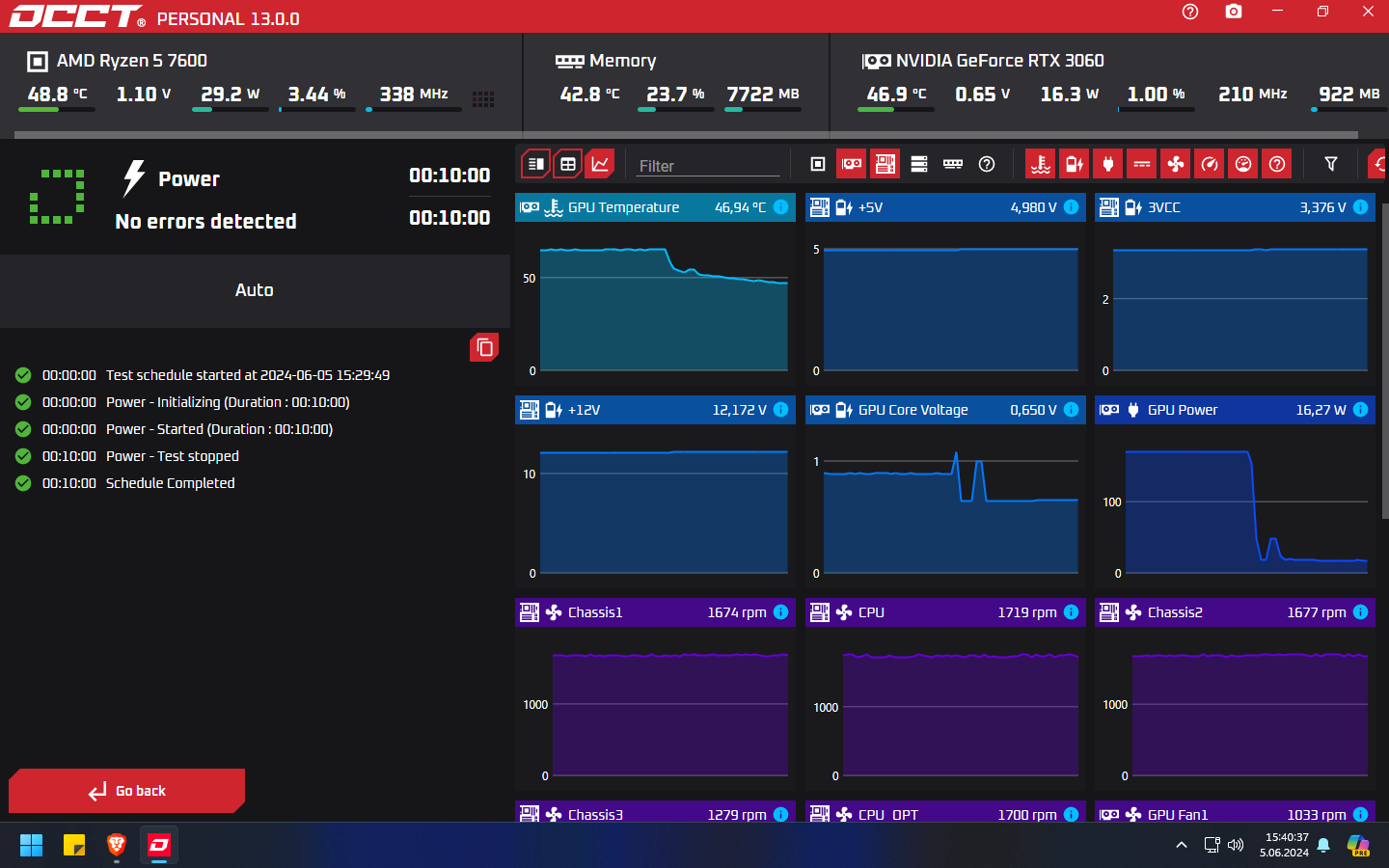Show info for GPU Temperature graph

coord(781,207)
